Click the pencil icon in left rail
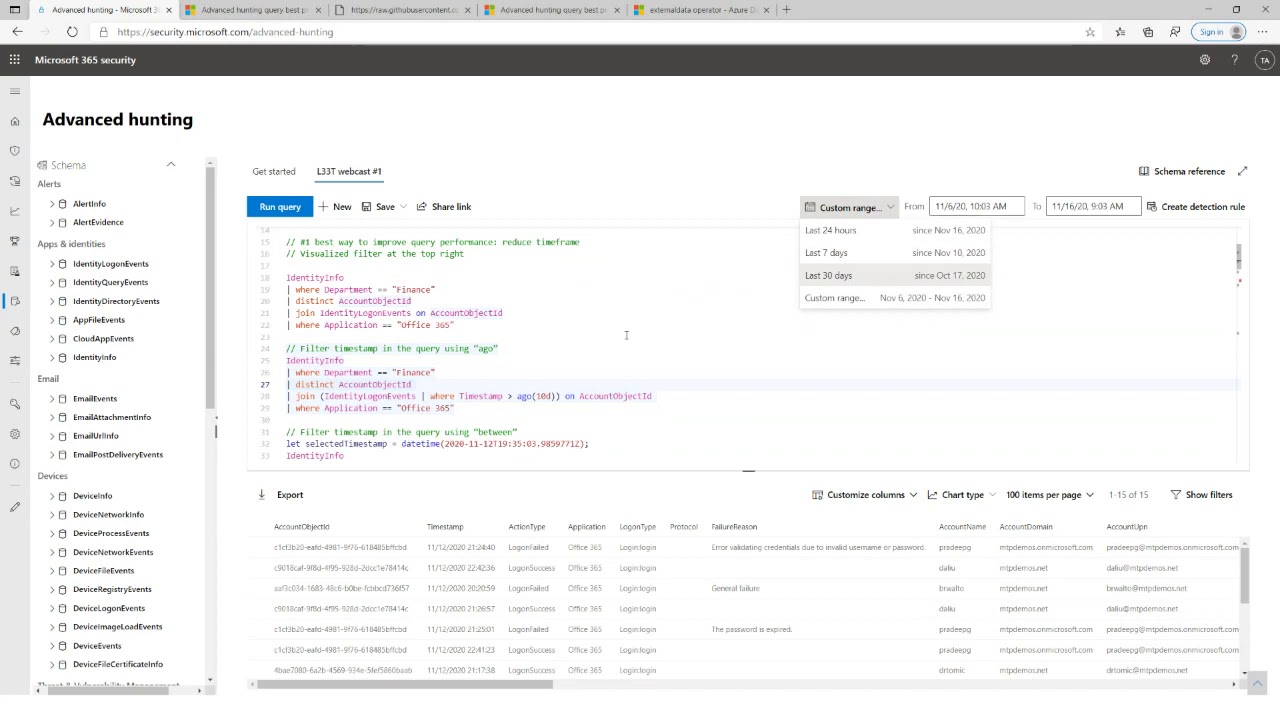Image resolution: width=1280 pixels, height=720 pixels. click(x=15, y=507)
